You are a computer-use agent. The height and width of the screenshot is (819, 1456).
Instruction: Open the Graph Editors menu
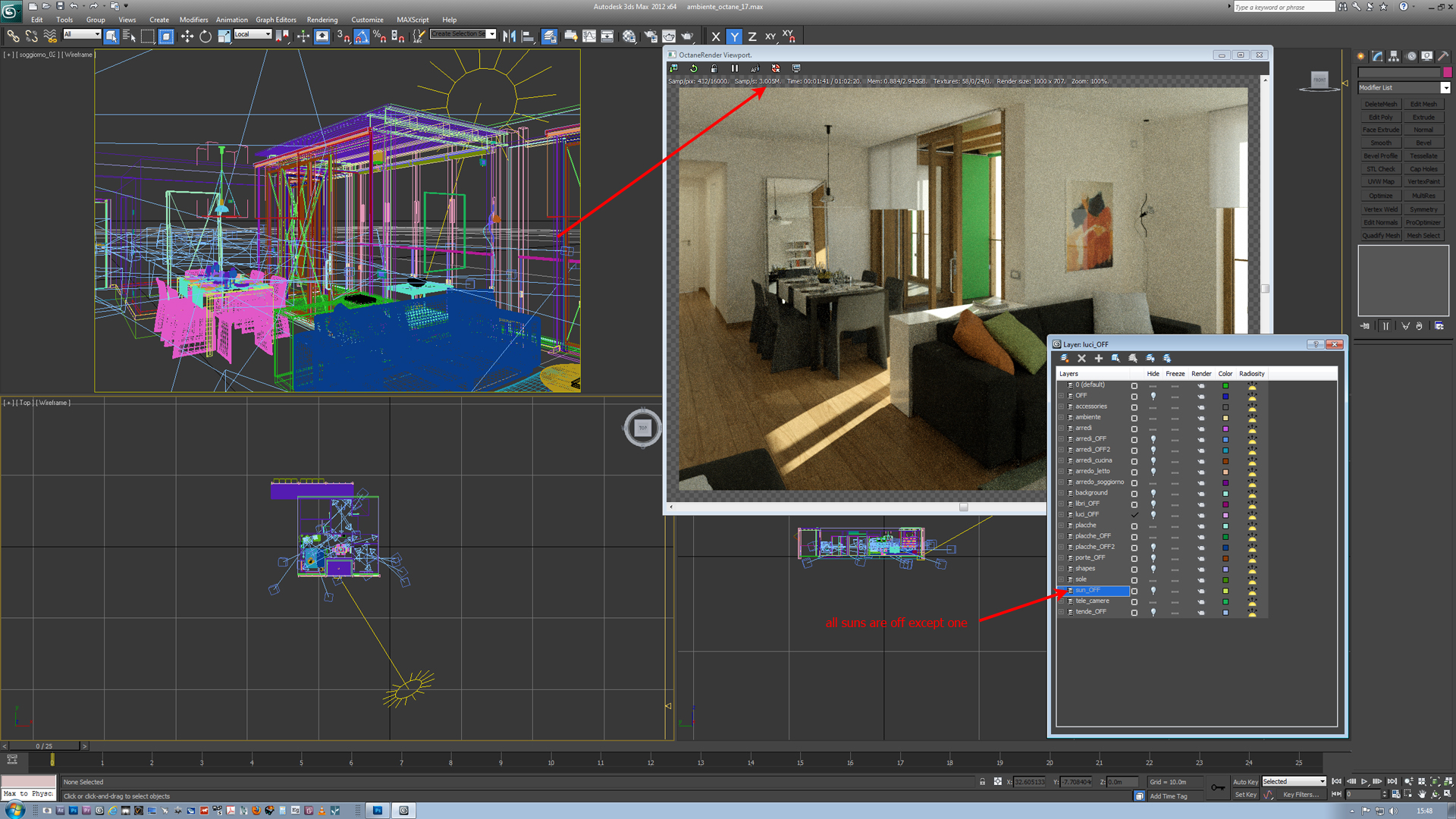275,20
